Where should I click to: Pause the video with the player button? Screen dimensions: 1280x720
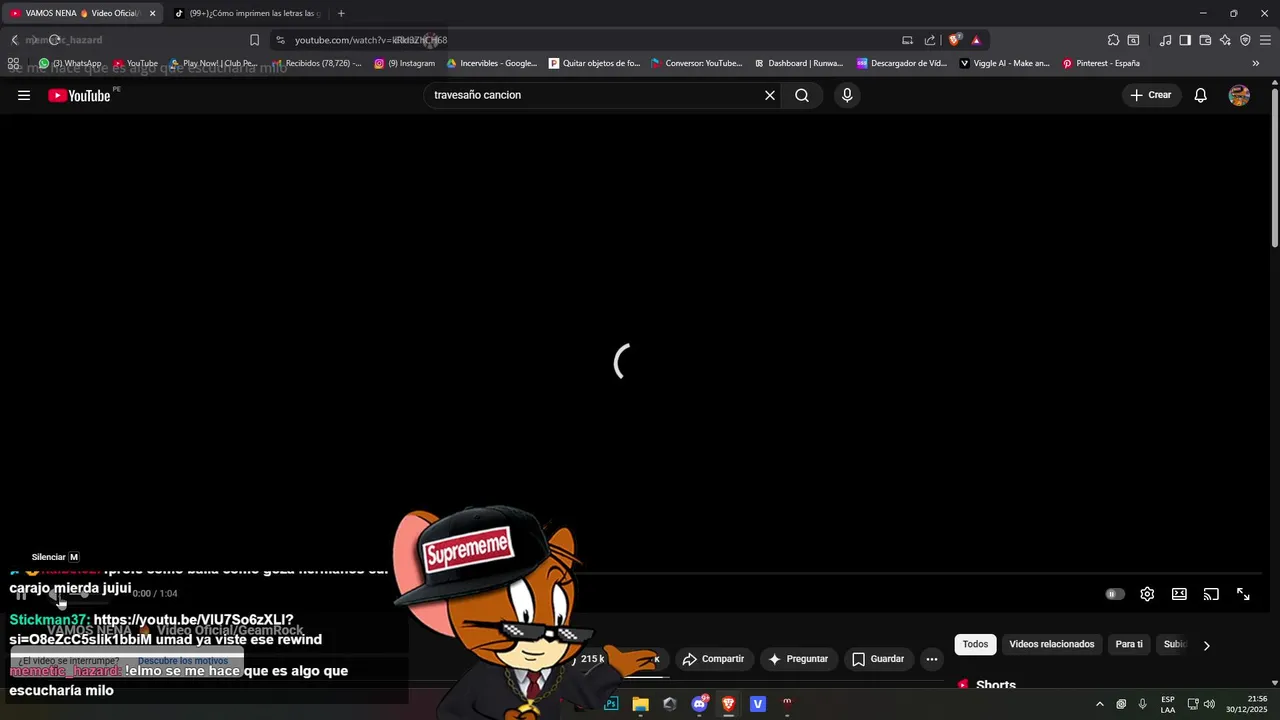pos(20,594)
